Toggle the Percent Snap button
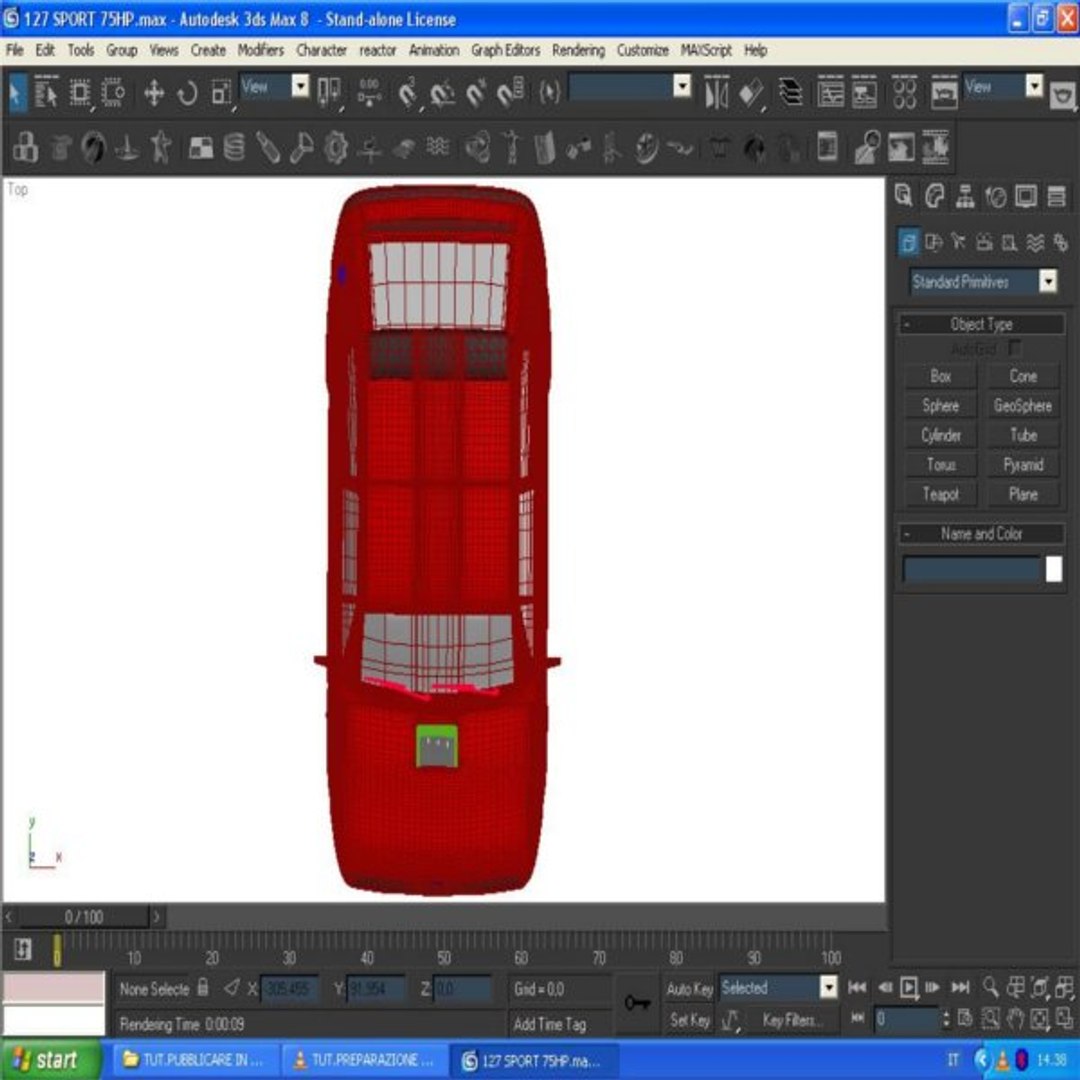The image size is (1080, 1080). click(x=477, y=93)
